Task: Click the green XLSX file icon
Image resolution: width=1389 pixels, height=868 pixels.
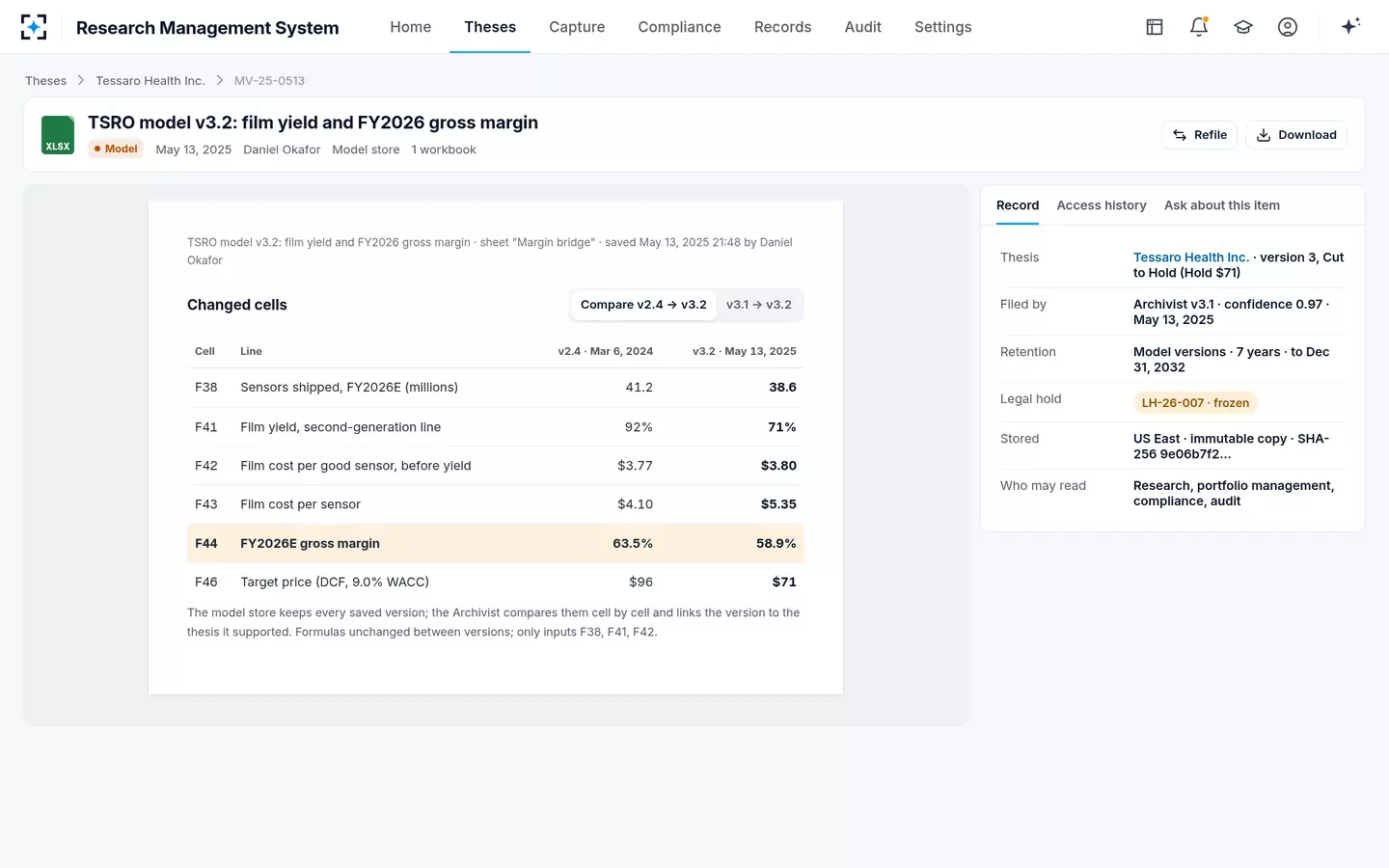Action: [58, 135]
